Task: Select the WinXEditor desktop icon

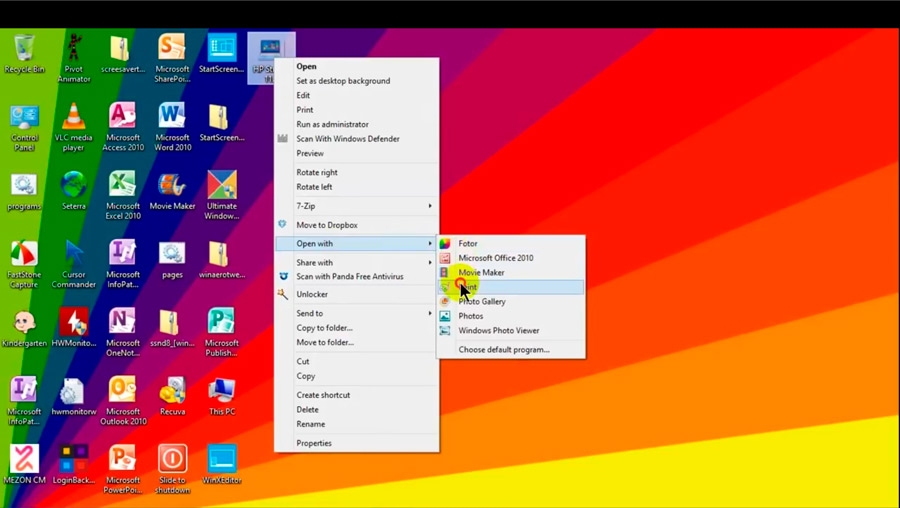Action: coord(222,465)
